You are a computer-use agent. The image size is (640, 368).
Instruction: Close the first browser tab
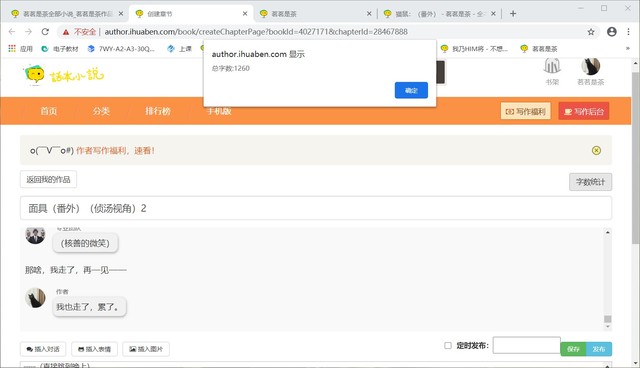coord(121,13)
